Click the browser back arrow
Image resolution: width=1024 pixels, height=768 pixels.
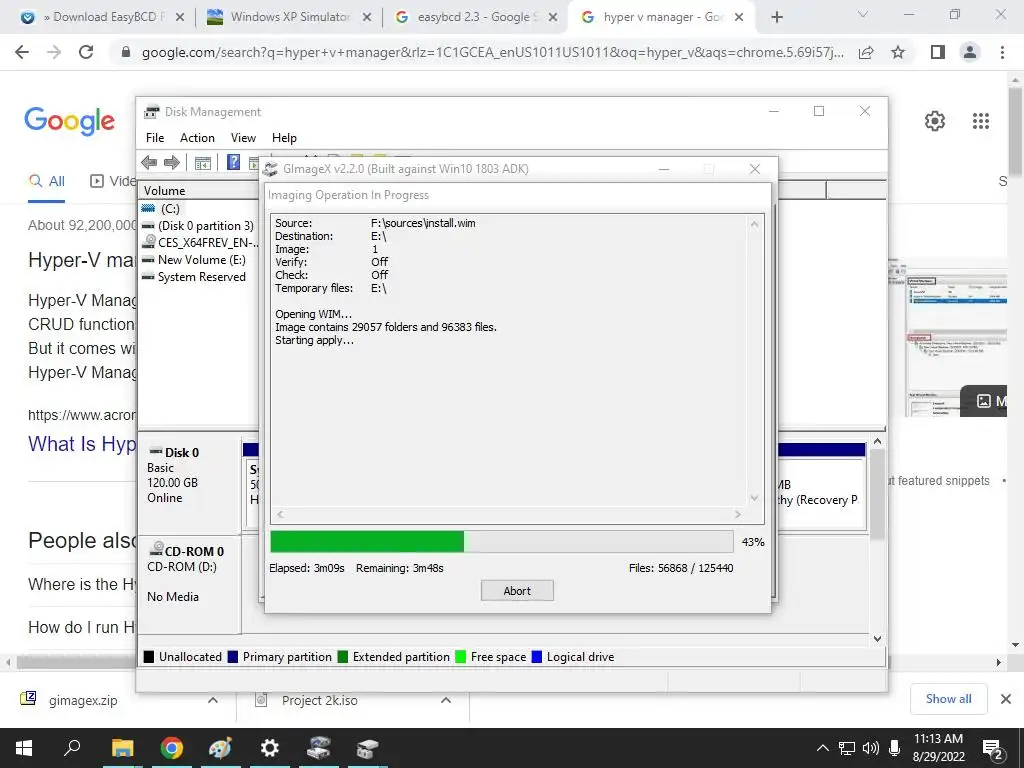[x=22, y=52]
